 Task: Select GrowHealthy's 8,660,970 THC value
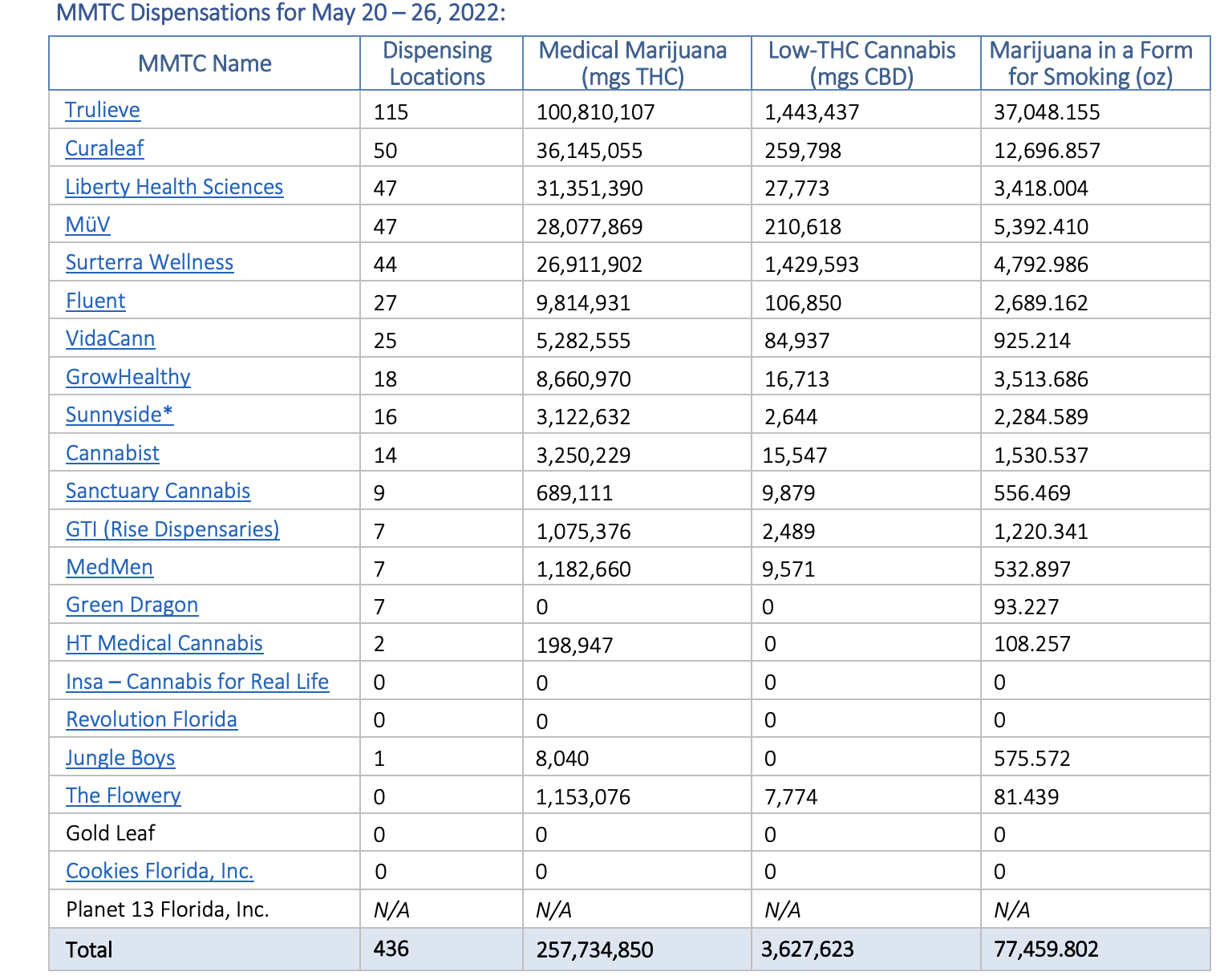tap(584, 379)
